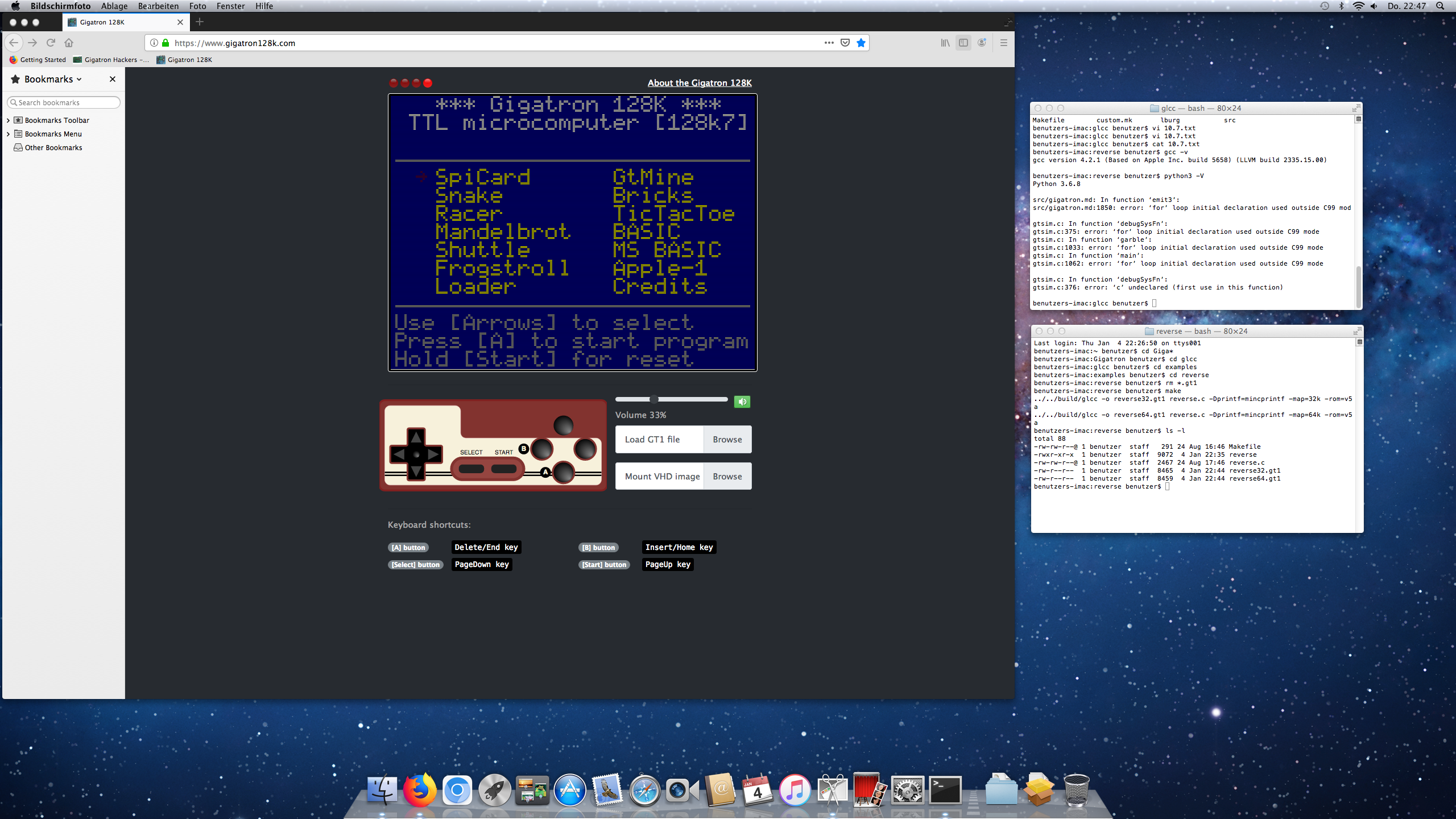Viewport: 1456px width, 819px height.
Task: Save page to Pocket icon
Action: point(845,43)
